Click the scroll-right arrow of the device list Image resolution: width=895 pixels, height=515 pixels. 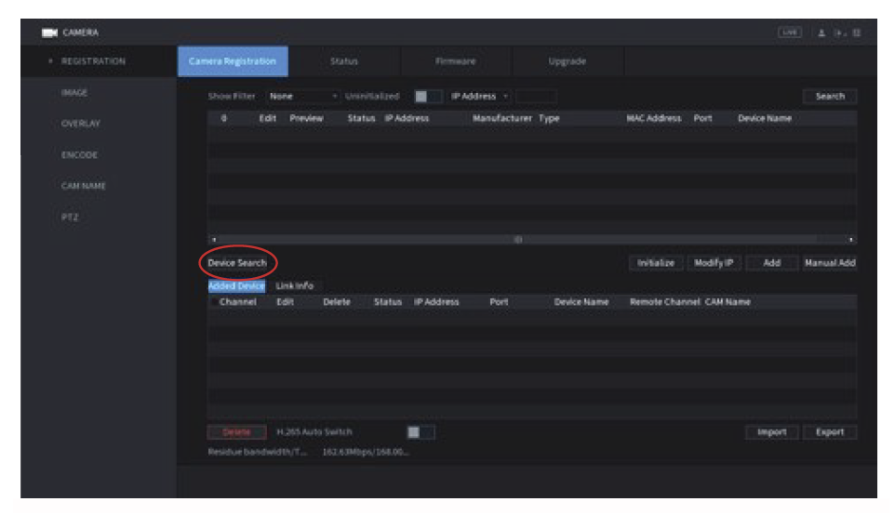coord(851,240)
